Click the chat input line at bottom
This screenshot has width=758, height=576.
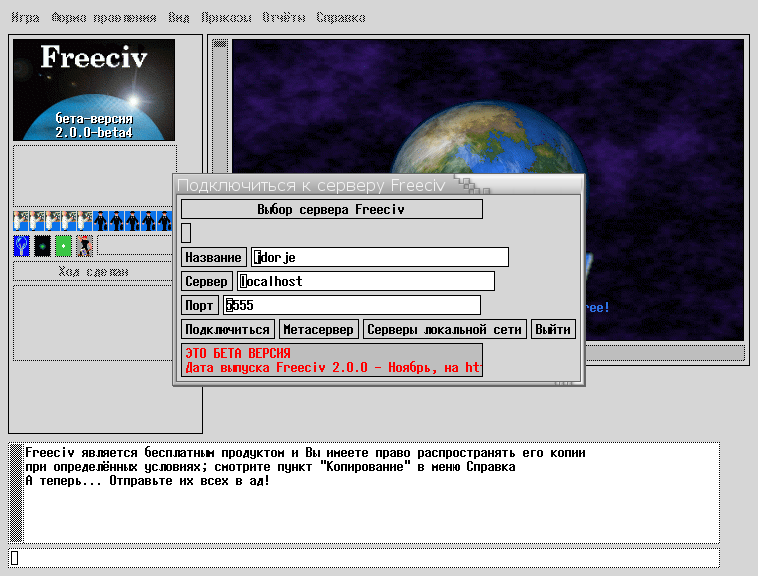(364, 558)
